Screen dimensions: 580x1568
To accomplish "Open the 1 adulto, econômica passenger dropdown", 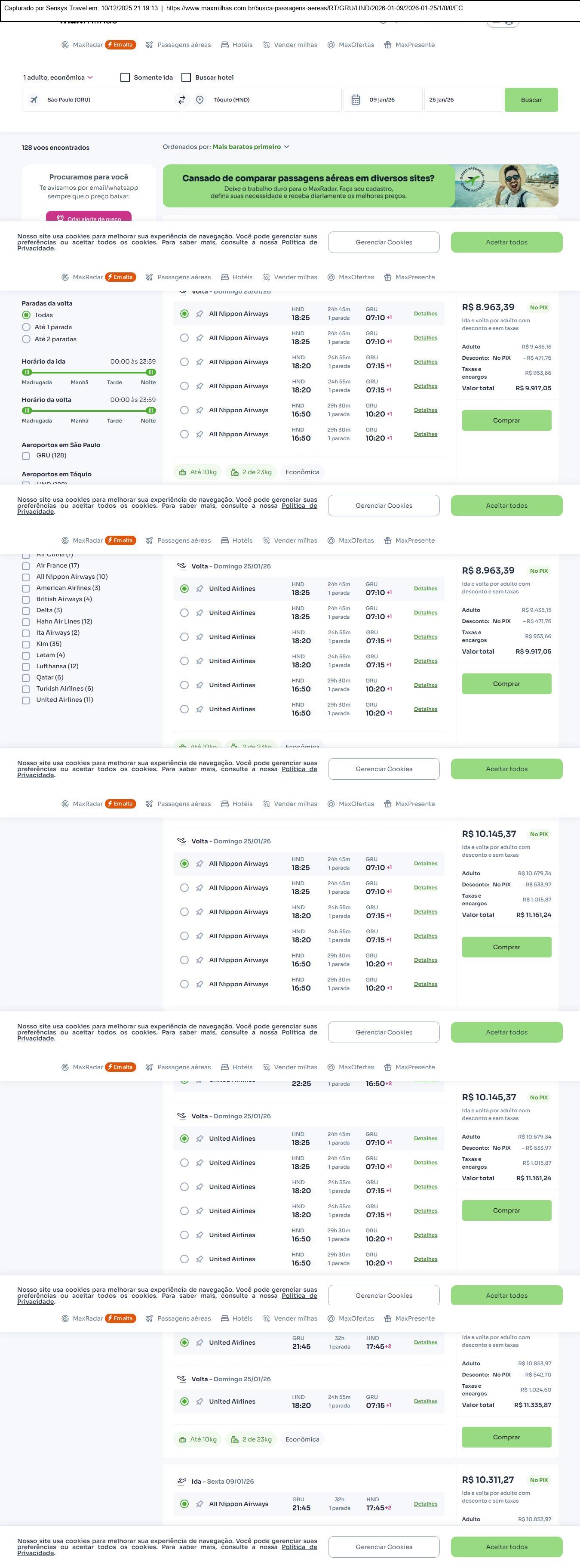I will click(x=58, y=77).
